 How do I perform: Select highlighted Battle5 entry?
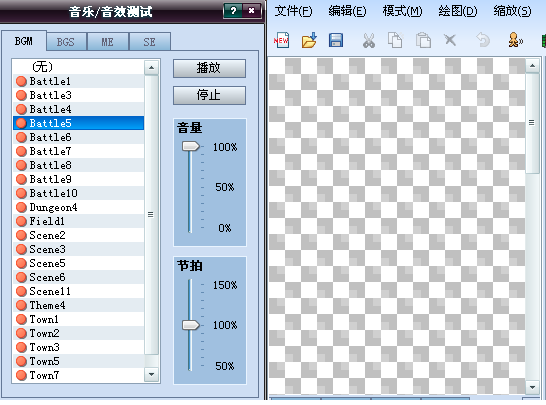coord(78,123)
